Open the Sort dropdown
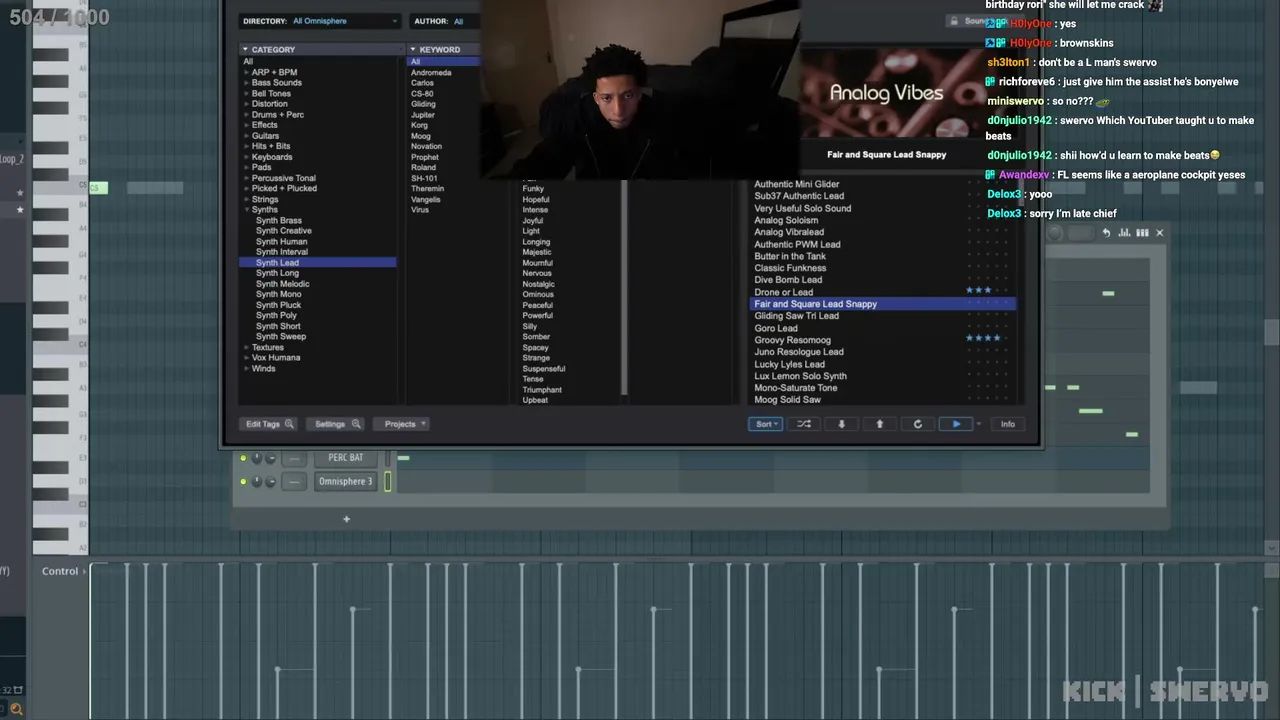Screen dimensions: 1280x720 click(x=766, y=424)
